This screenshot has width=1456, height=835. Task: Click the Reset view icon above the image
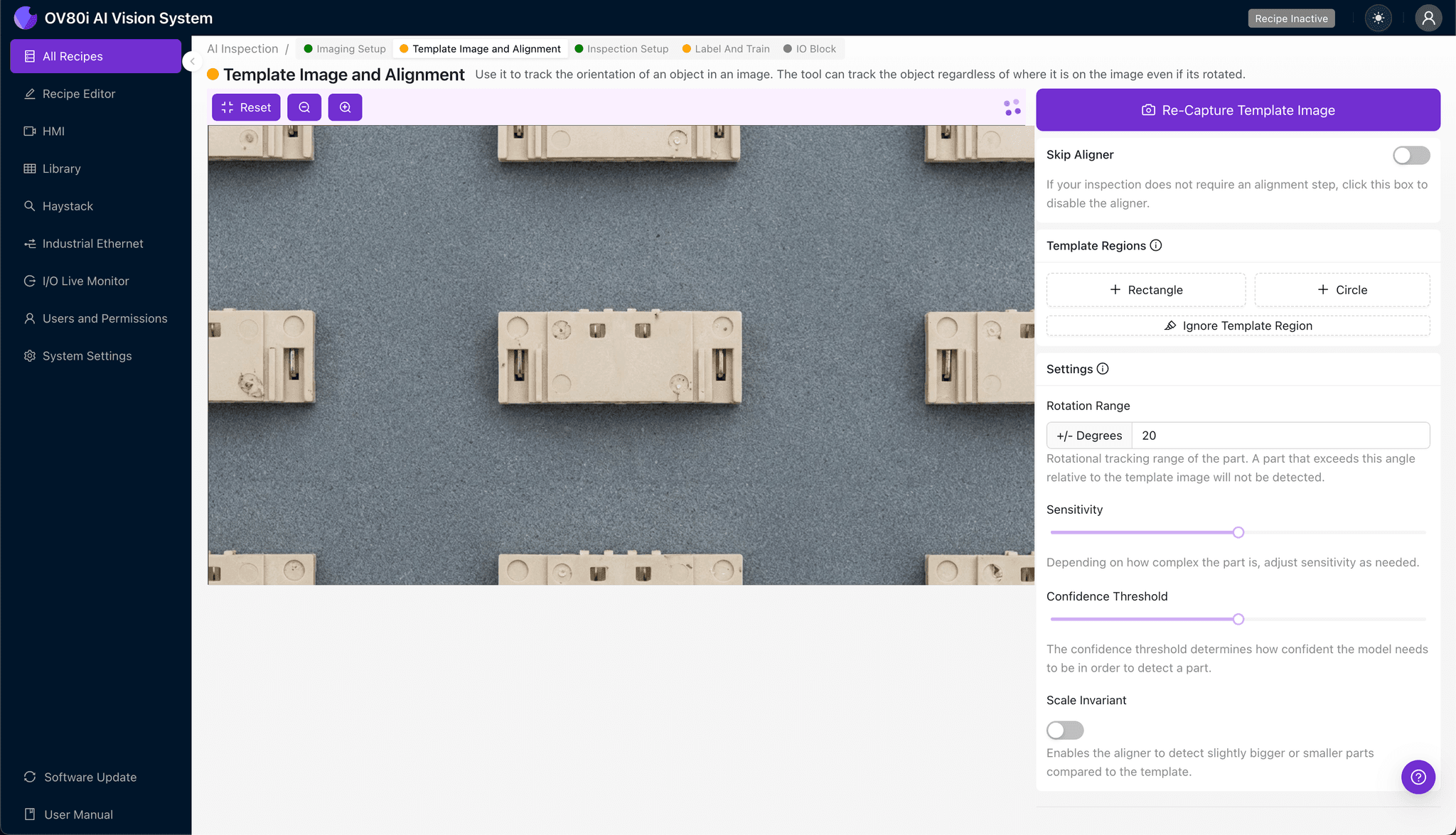pyautogui.click(x=246, y=107)
